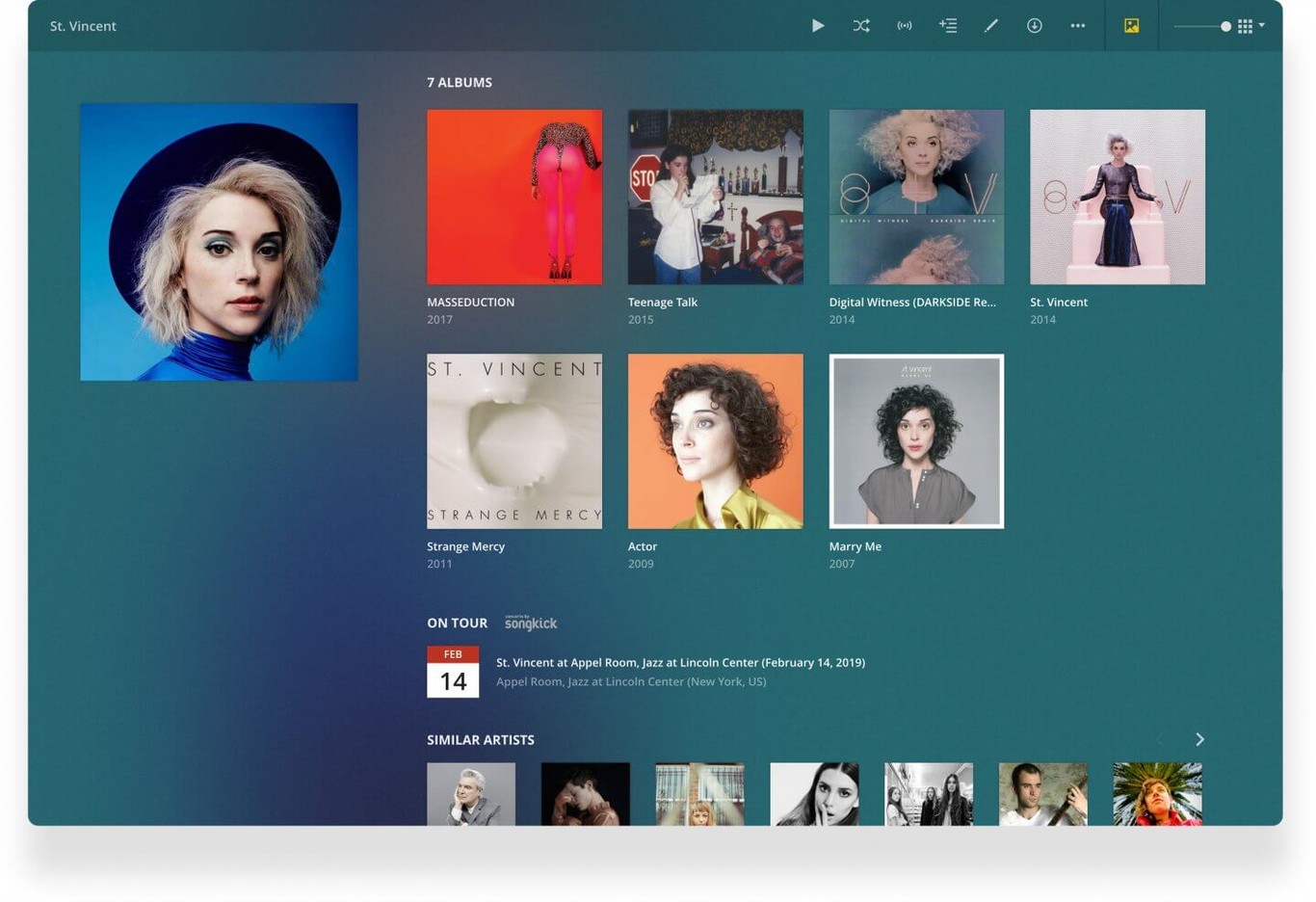Edit artist metadata with pencil icon
Image resolution: width=1316 pixels, height=902 pixels.
[x=990, y=26]
